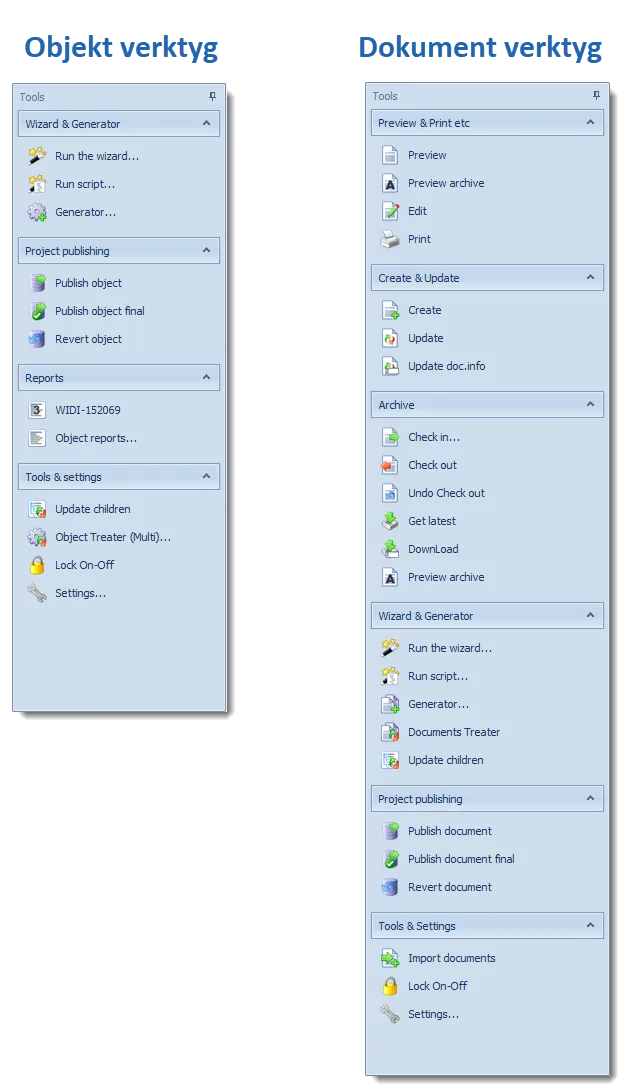Choose Preview archive under Archive section
Viewport: 626px width, 1091px height.
tap(446, 577)
